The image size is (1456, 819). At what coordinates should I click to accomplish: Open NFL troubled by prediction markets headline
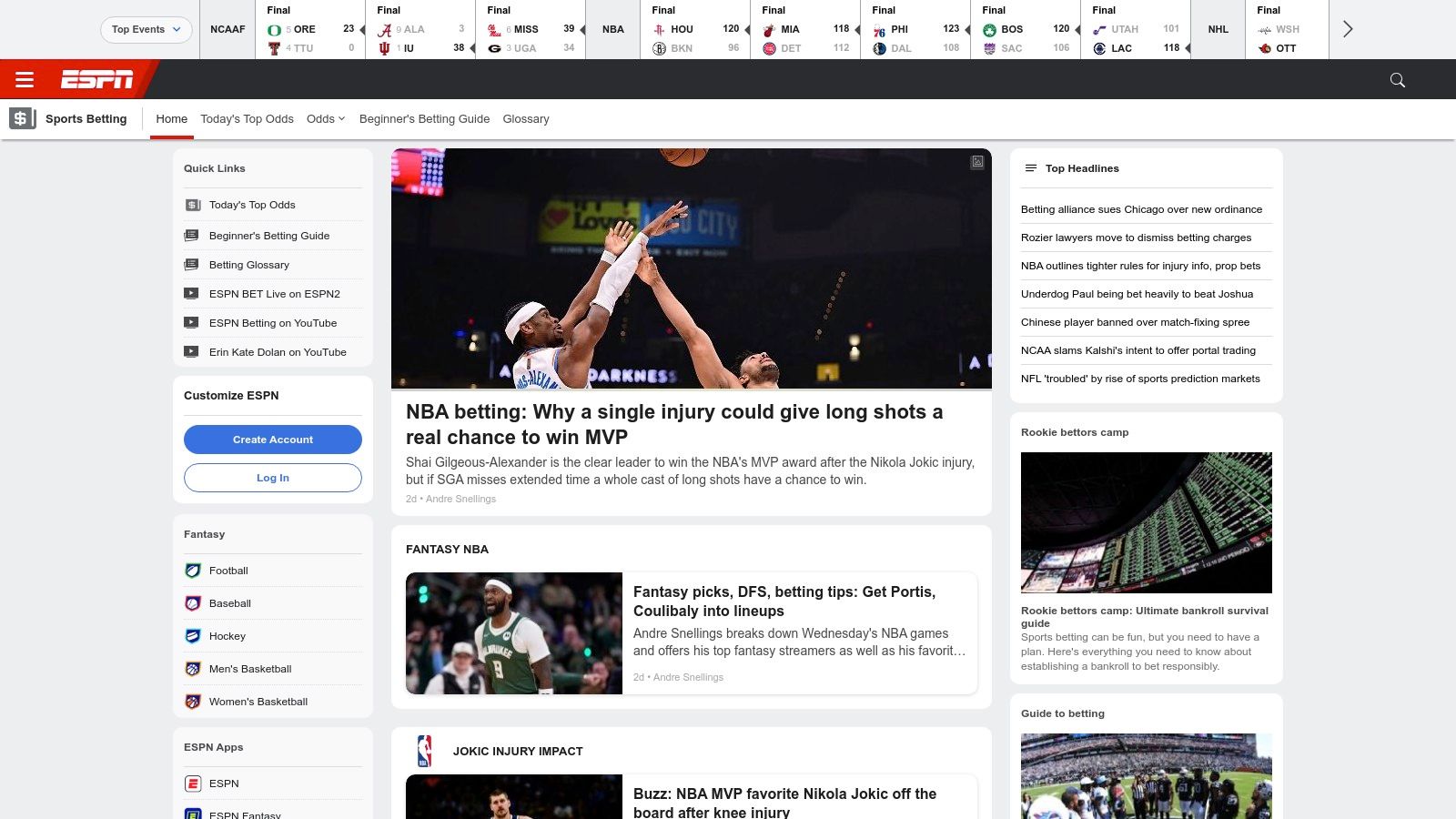[x=1140, y=379]
